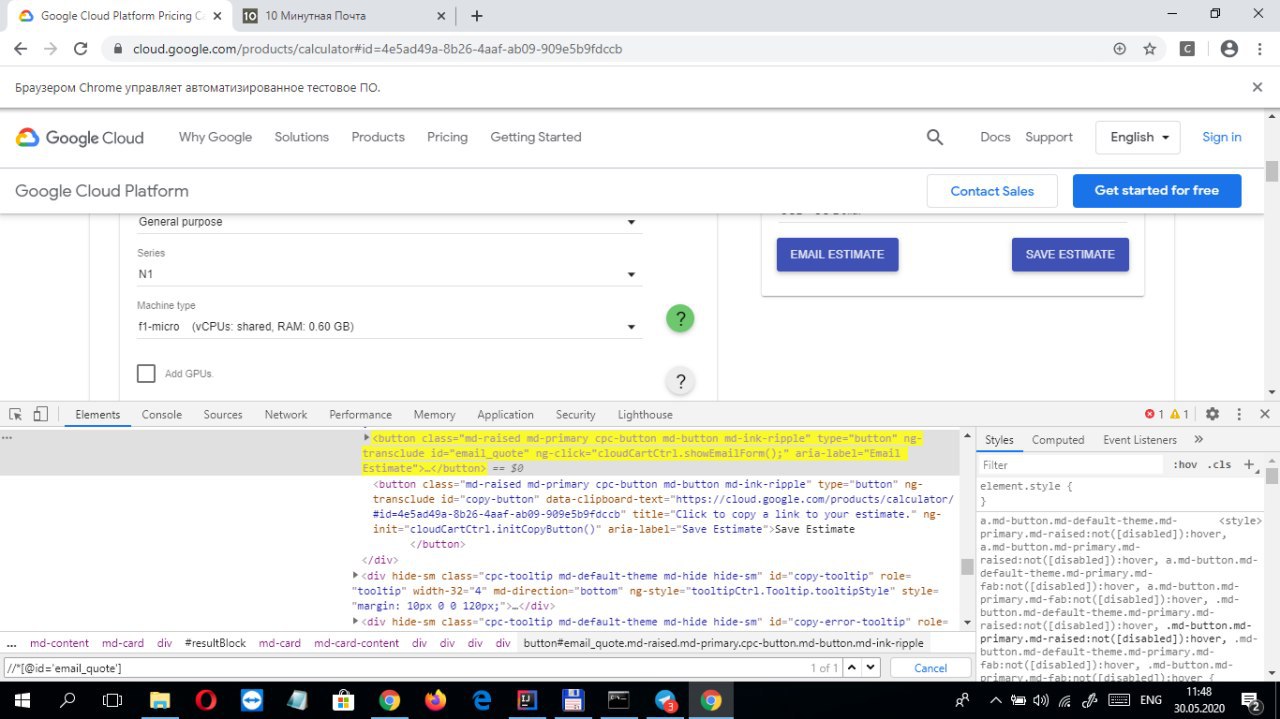This screenshot has width=1280, height=719.
Task: Show more Styles pane tabs chevron
Action: [x=1199, y=439]
